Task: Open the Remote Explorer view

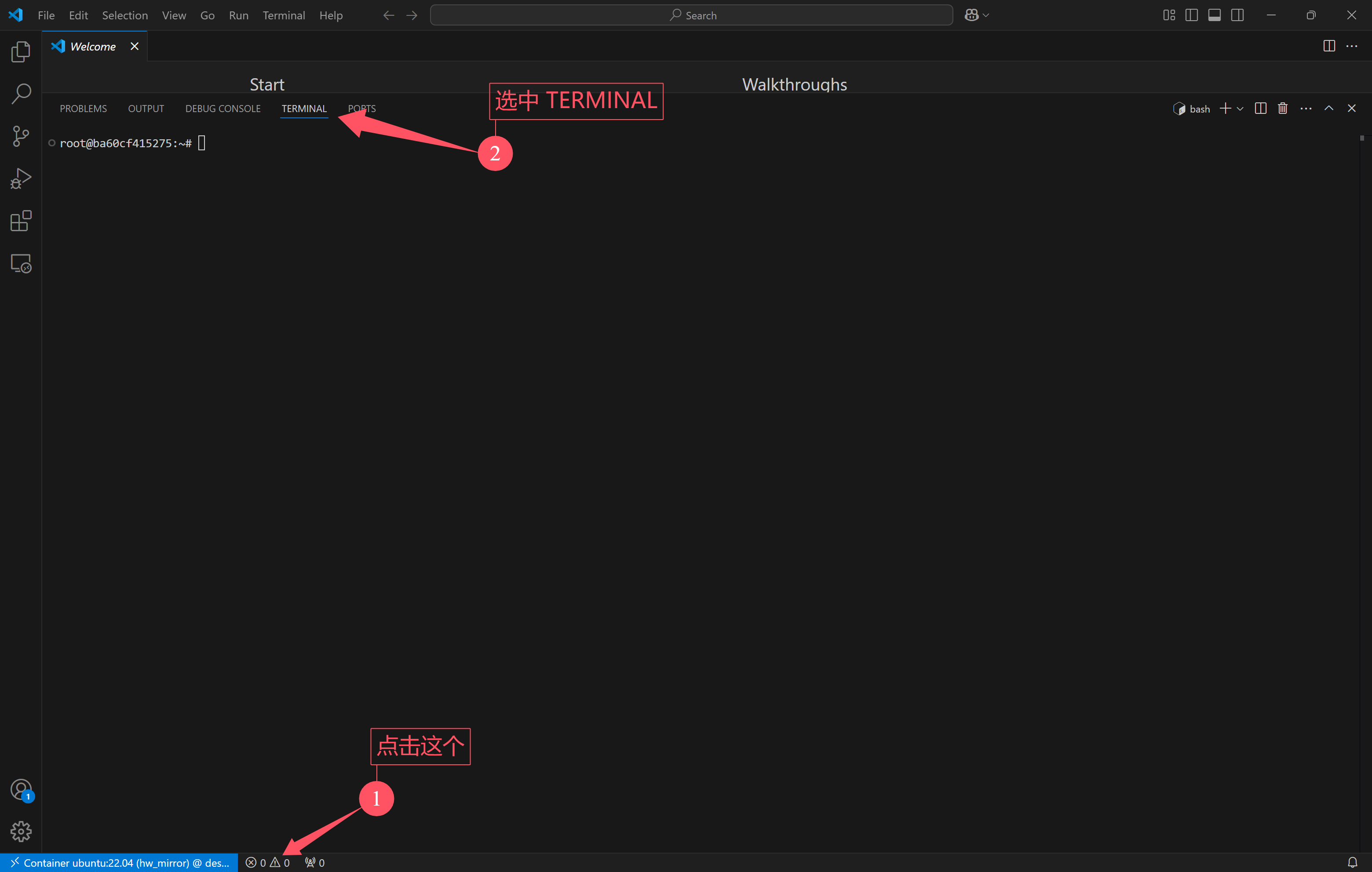Action: tap(21, 263)
